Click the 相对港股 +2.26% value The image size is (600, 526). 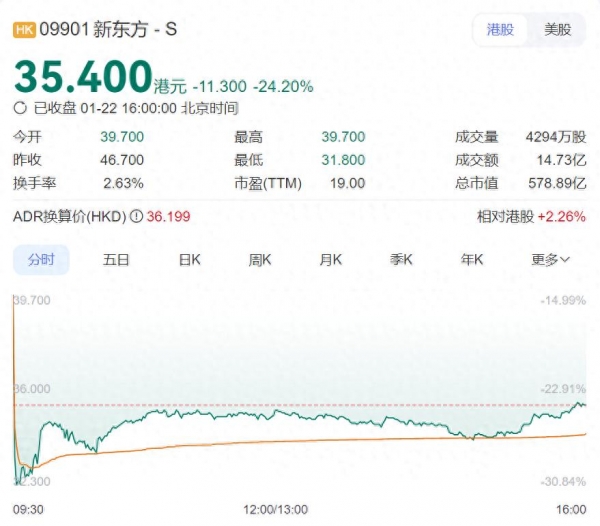562,217
